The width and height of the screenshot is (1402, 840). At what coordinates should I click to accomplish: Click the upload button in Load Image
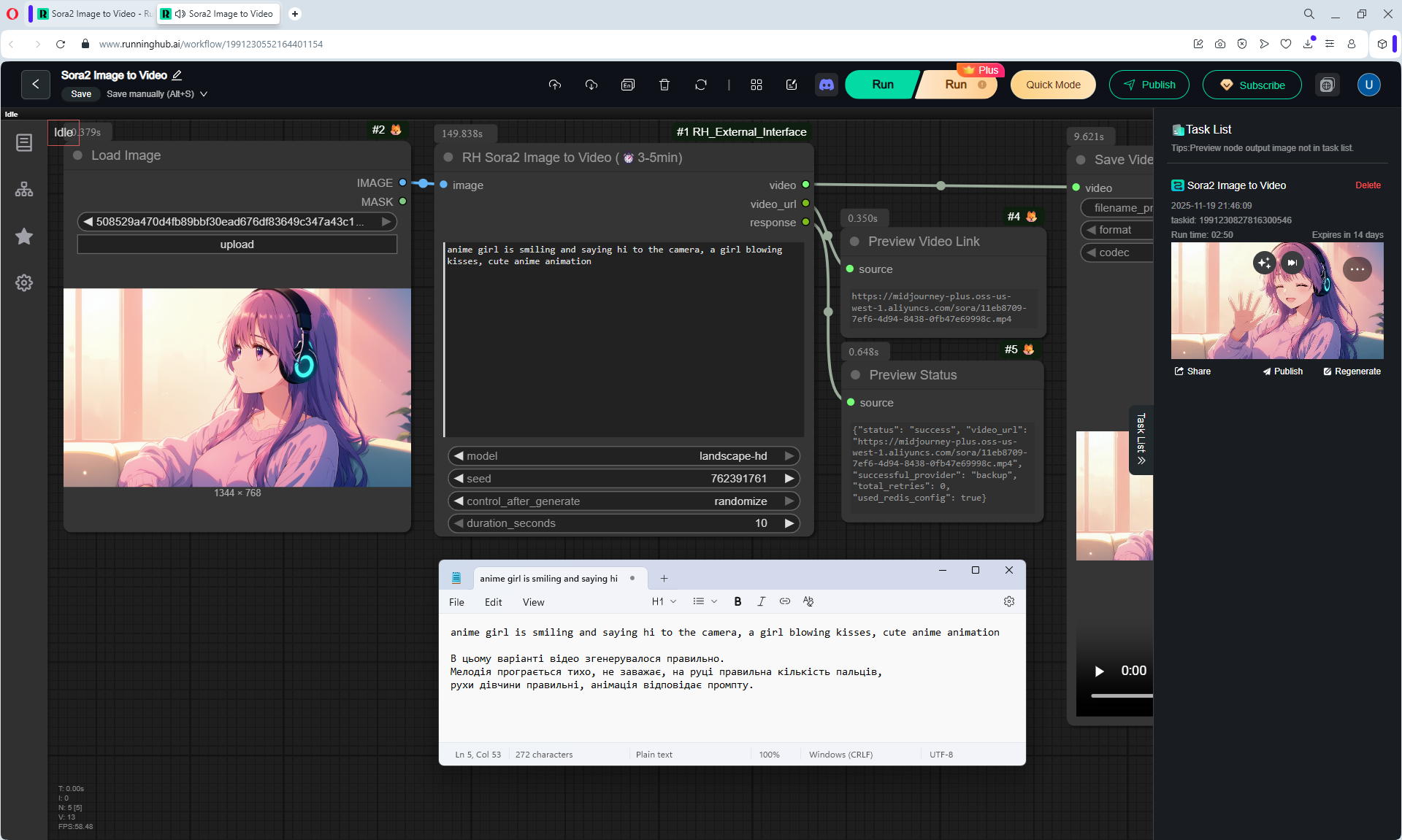click(x=237, y=244)
